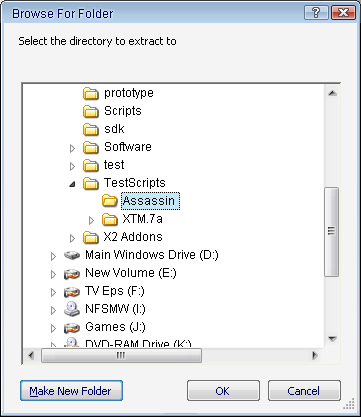Expand New Volume (E:) drive
Viewport: 361px width, 417px height.
coord(53,274)
